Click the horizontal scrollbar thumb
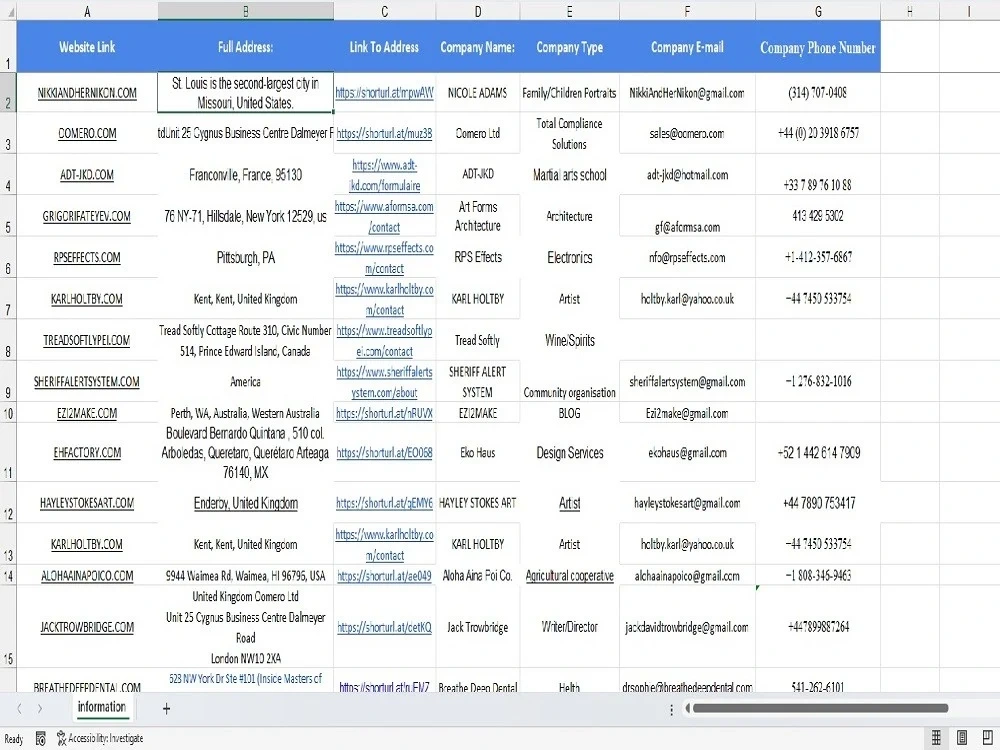 tap(820, 708)
